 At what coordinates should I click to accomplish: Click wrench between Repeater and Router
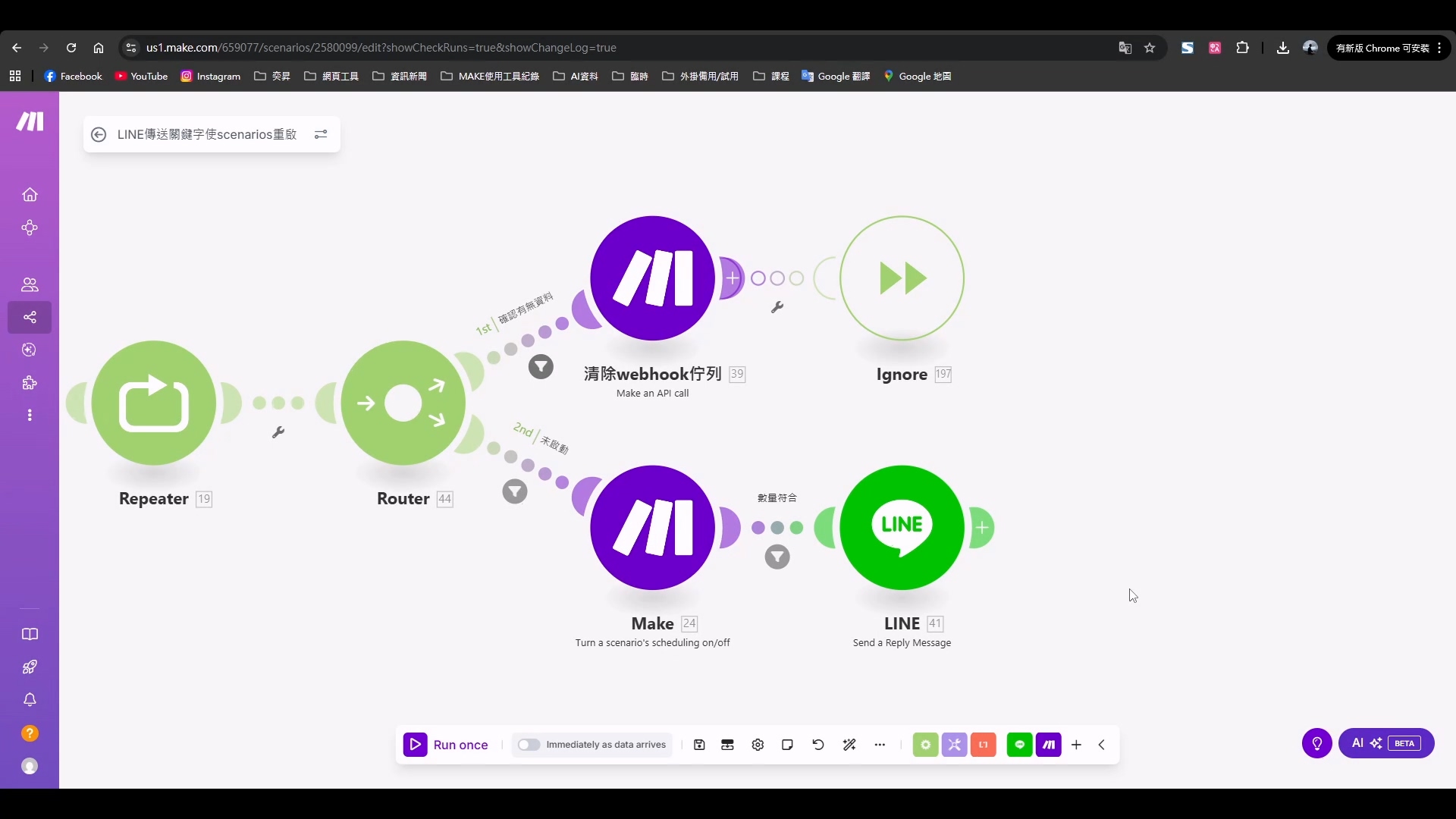tap(278, 432)
